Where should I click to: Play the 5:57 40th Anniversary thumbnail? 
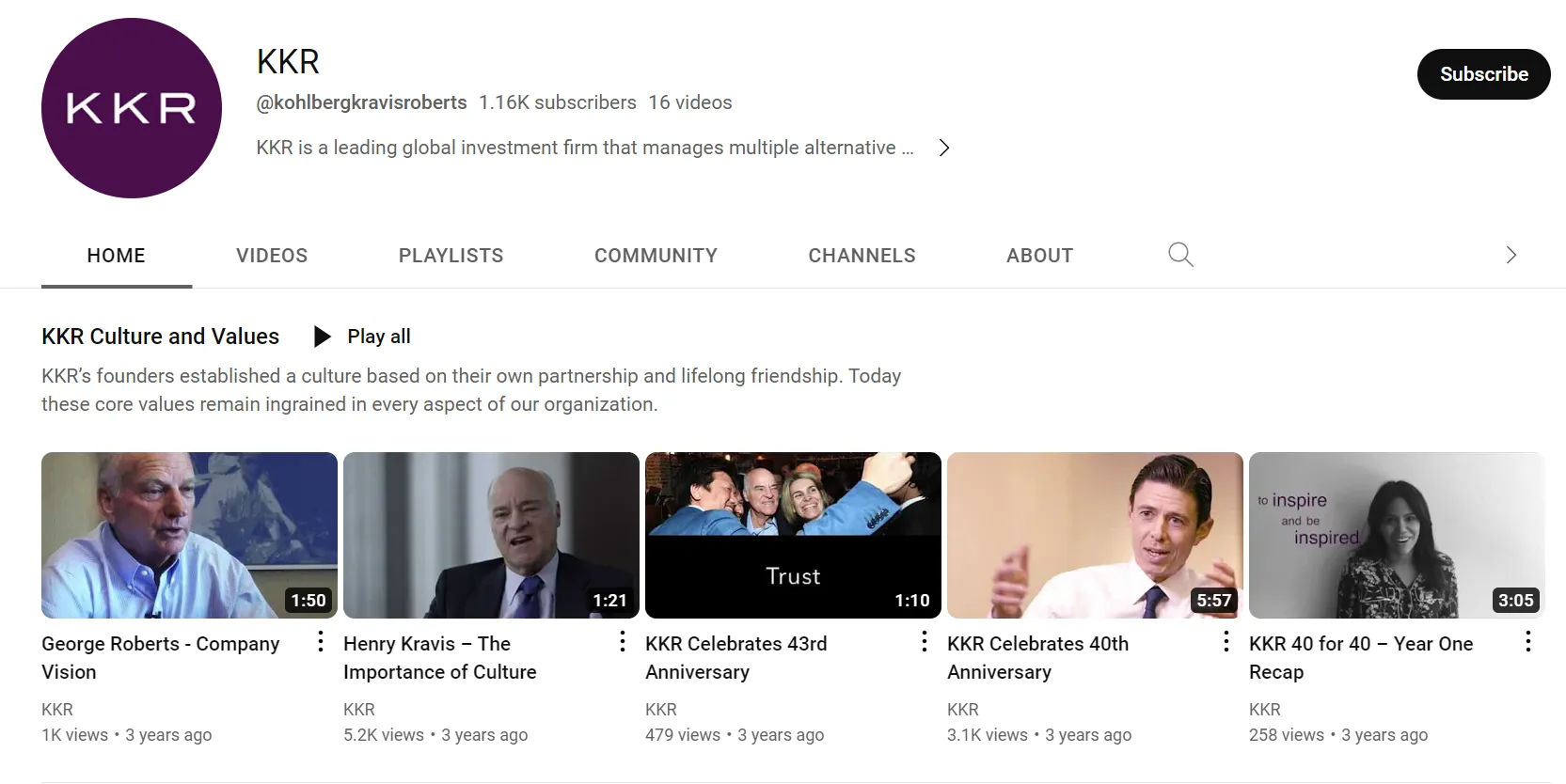[x=1095, y=535]
